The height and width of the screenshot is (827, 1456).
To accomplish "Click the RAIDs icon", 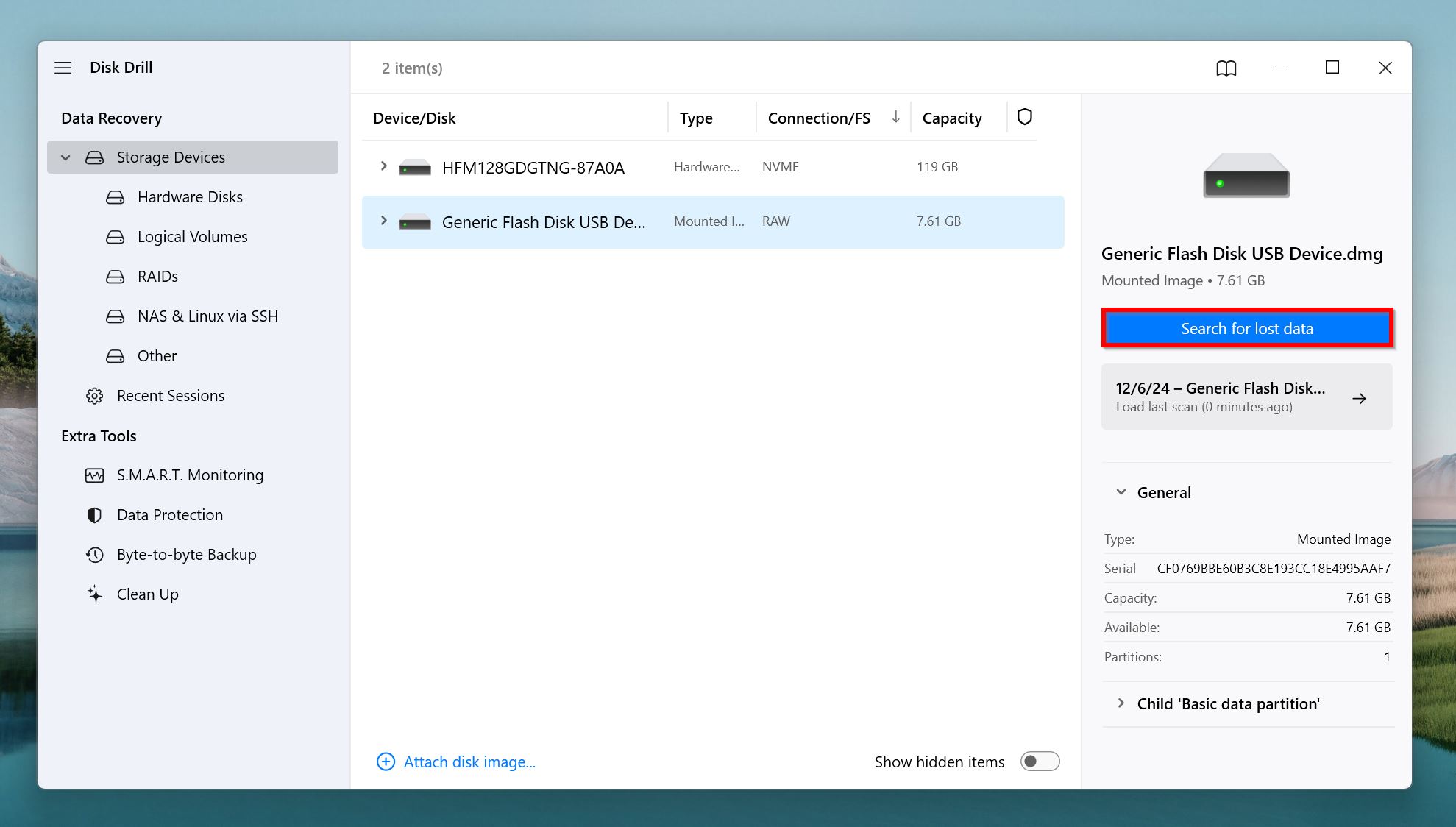I will tap(117, 275).
